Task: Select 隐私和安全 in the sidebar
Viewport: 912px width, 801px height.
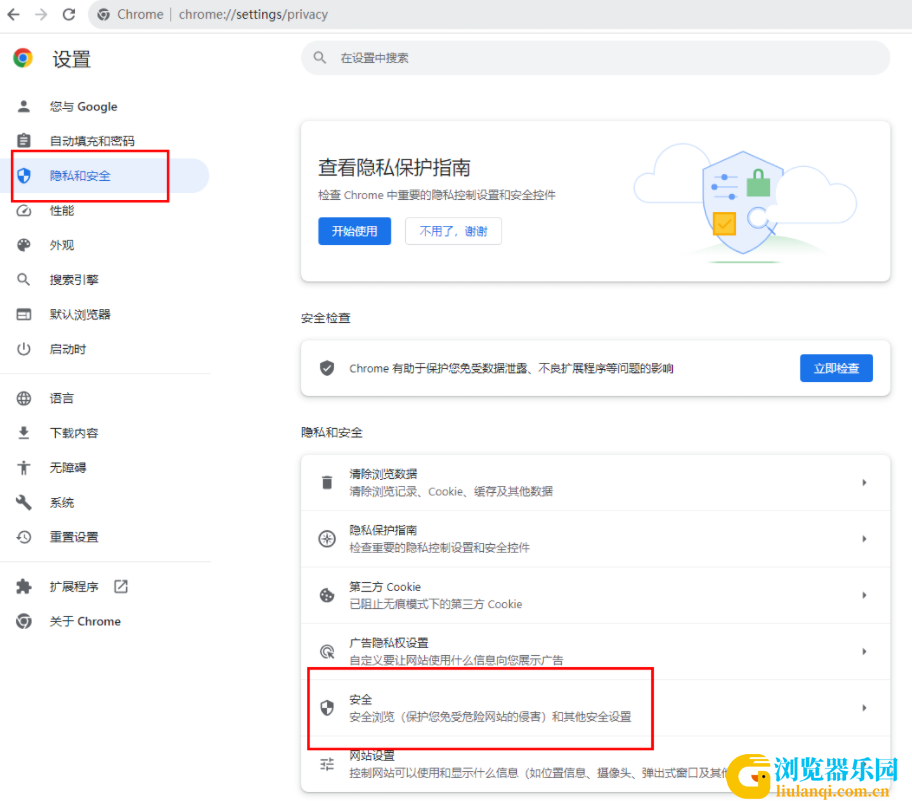Action: coord(105,176)
